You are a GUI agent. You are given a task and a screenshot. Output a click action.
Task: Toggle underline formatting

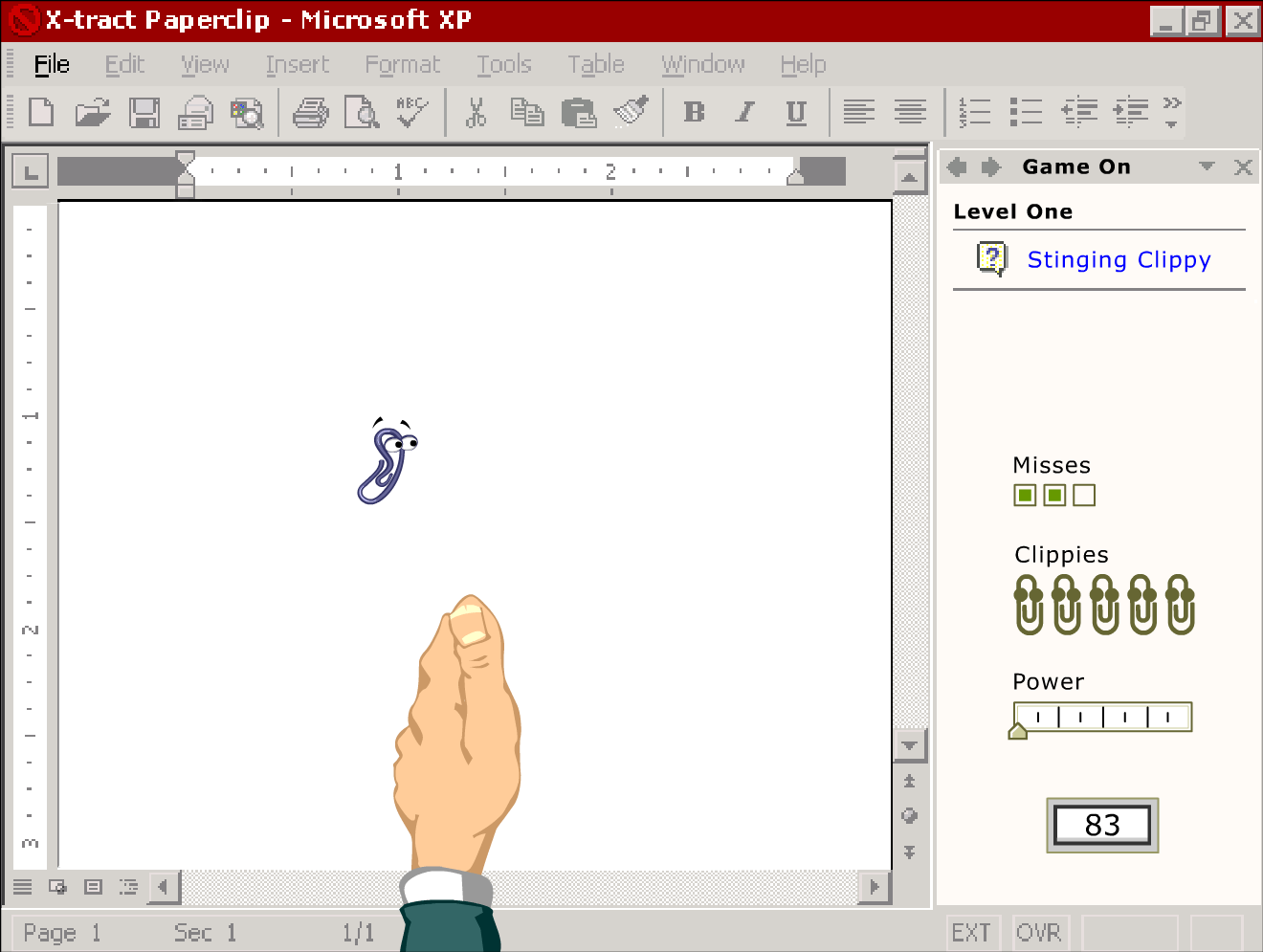(795, 113)
